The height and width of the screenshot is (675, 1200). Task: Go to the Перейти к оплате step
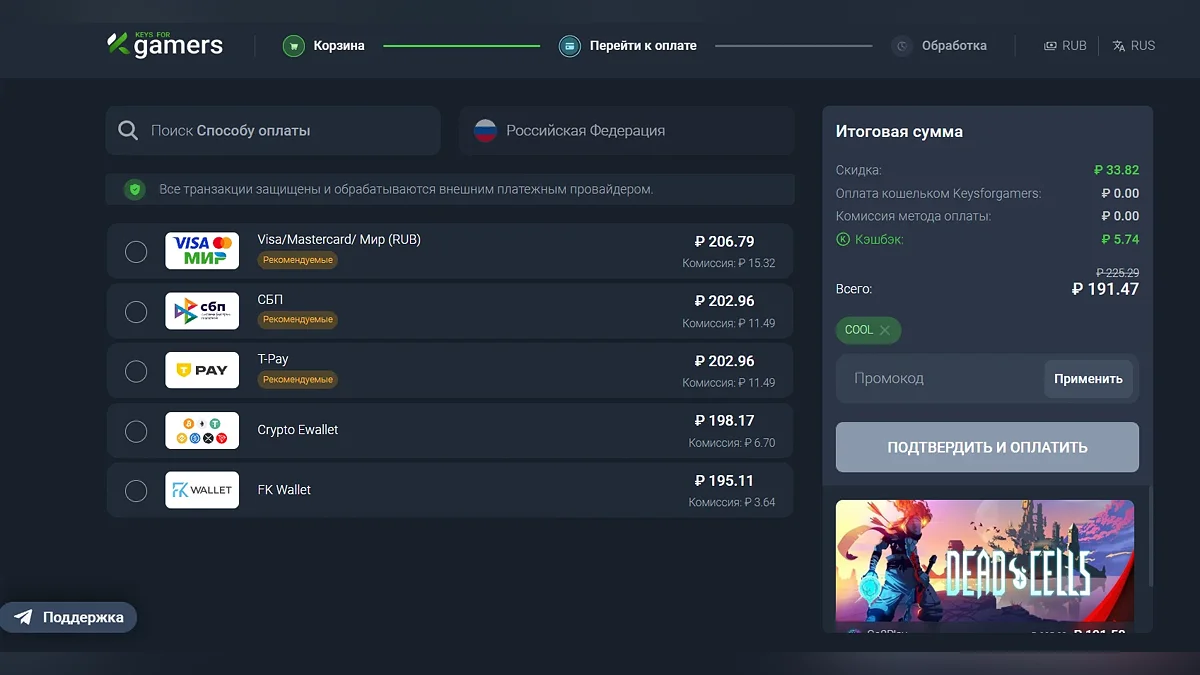pos(628,46)
